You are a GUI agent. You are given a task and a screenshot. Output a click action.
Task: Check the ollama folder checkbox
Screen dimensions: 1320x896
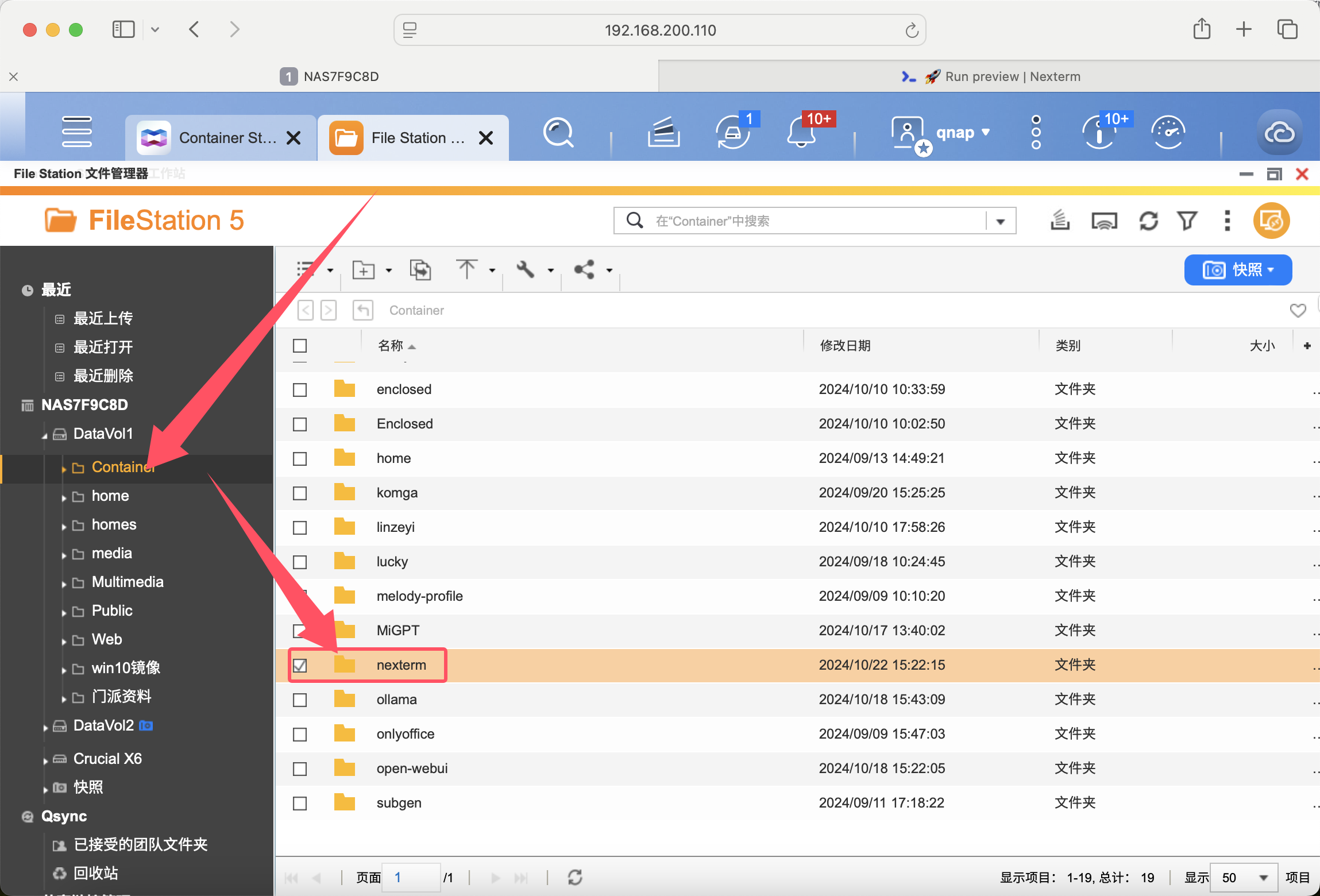tap(300, 700)
